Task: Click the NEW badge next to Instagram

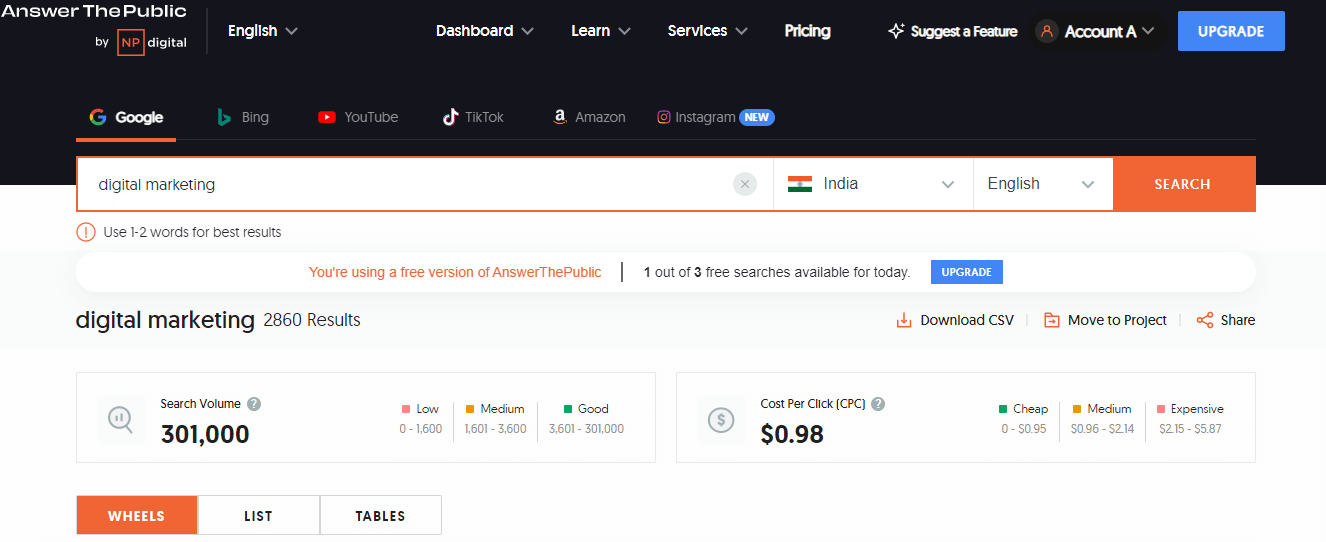Action: pos(757,117)
